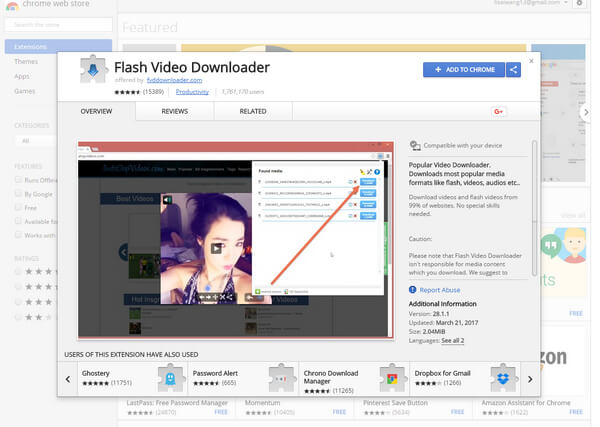600x427 pixels.
Task: Toggle the Runs Offline checkbox
Action: click(x=18, y=180)
